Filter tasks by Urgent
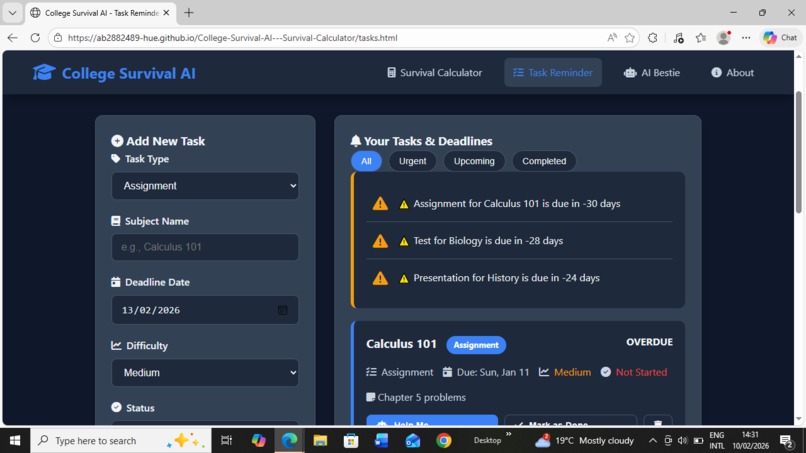Viewport: 806px width, 453px height. click(x=412, y=161)
